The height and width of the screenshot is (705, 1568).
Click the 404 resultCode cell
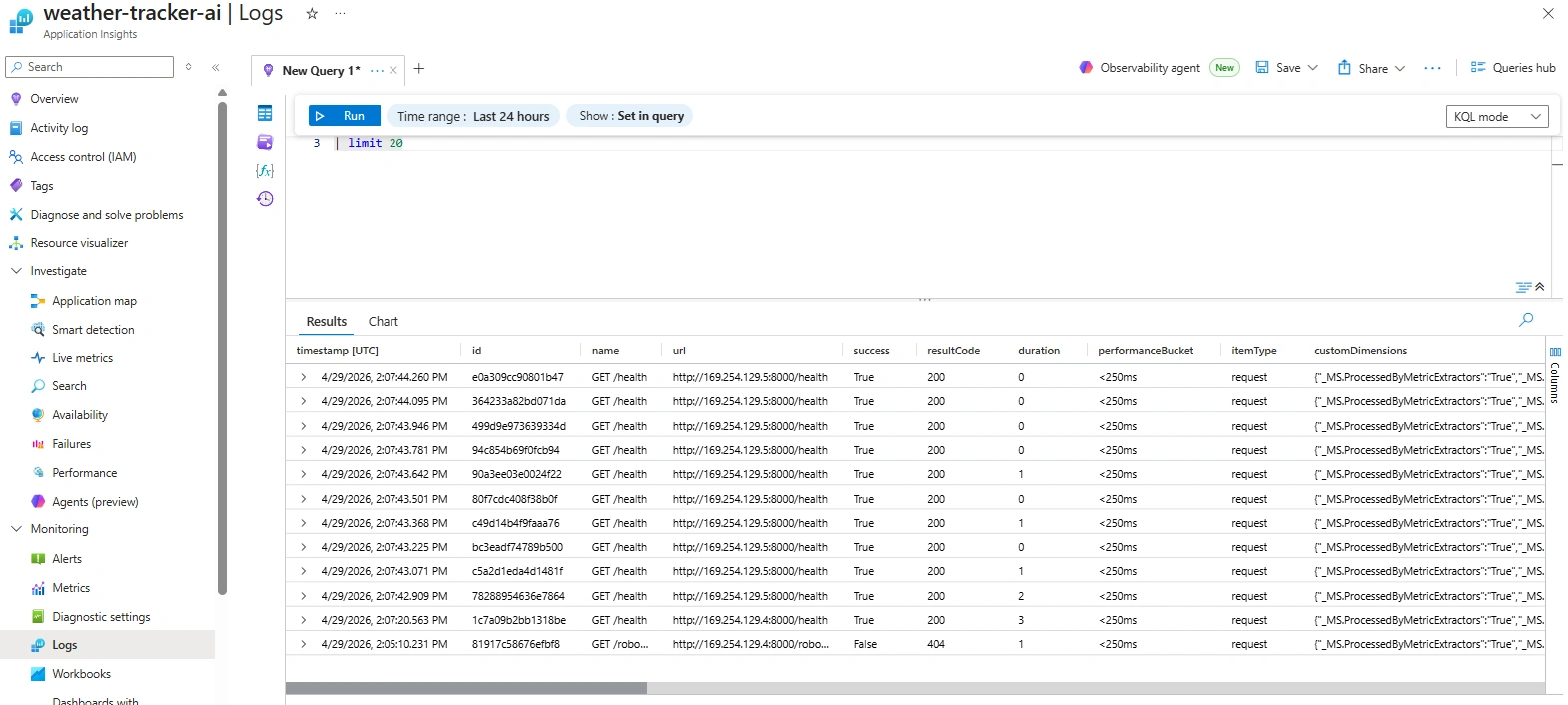935,644
